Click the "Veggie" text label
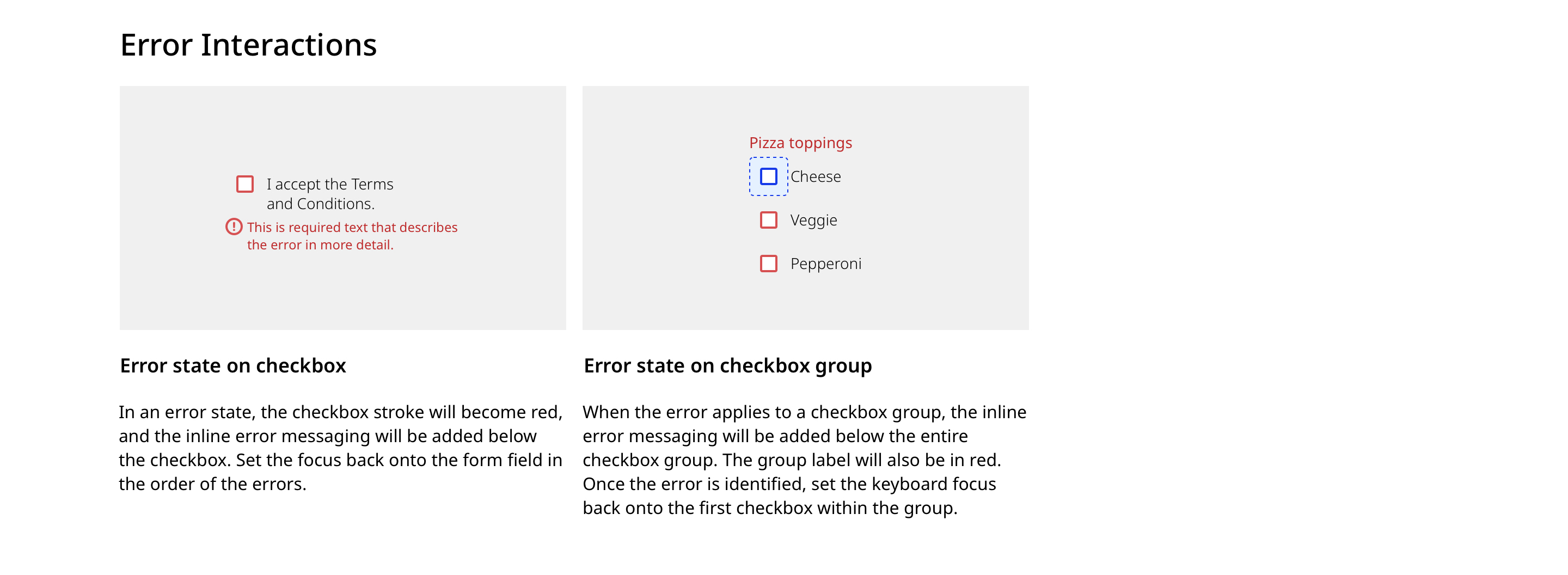 tap(813, 221)
